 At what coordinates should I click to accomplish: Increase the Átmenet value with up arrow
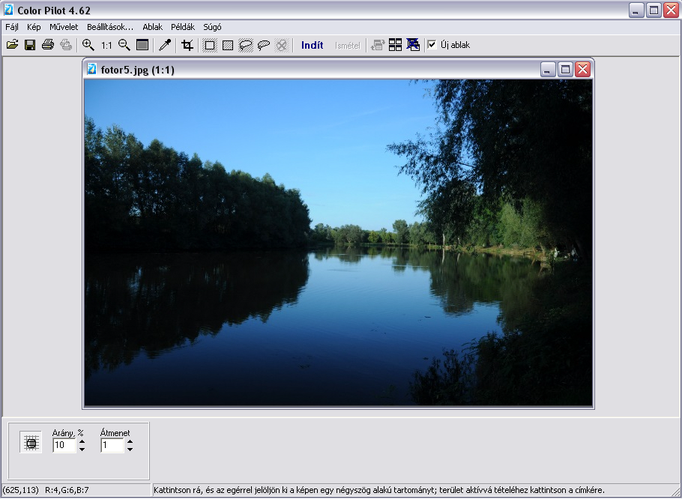(129, 441)
